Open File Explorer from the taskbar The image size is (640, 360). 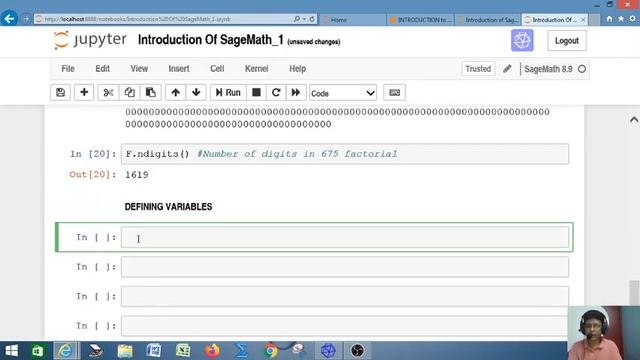pos(125,351)
